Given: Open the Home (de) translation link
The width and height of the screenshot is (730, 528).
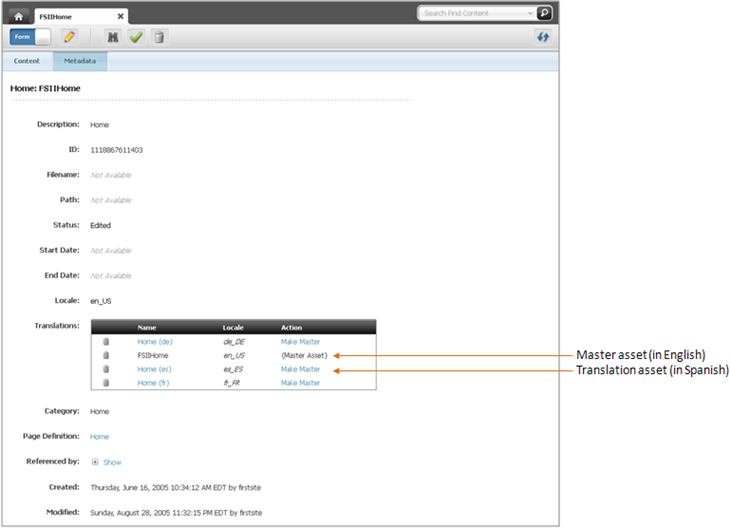Looking at the screenshot, I should 155,342.
